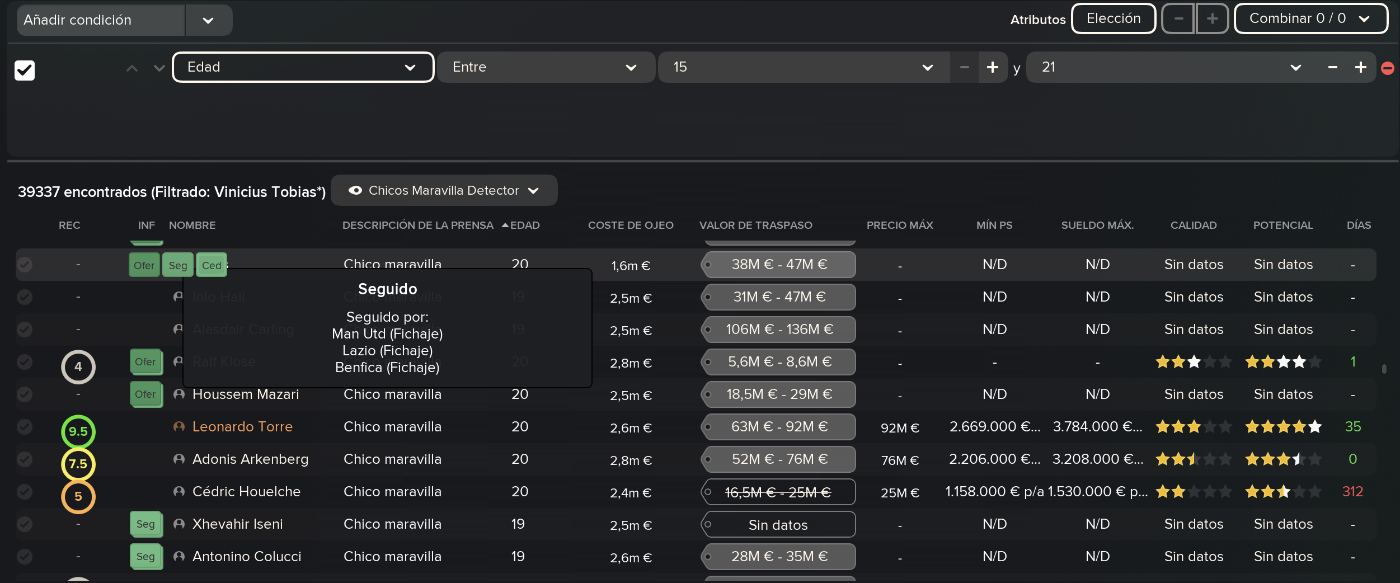Move the Edad condition down
Image resolution: width=1400 pixels, height=583 pixels.
[159, 68]
